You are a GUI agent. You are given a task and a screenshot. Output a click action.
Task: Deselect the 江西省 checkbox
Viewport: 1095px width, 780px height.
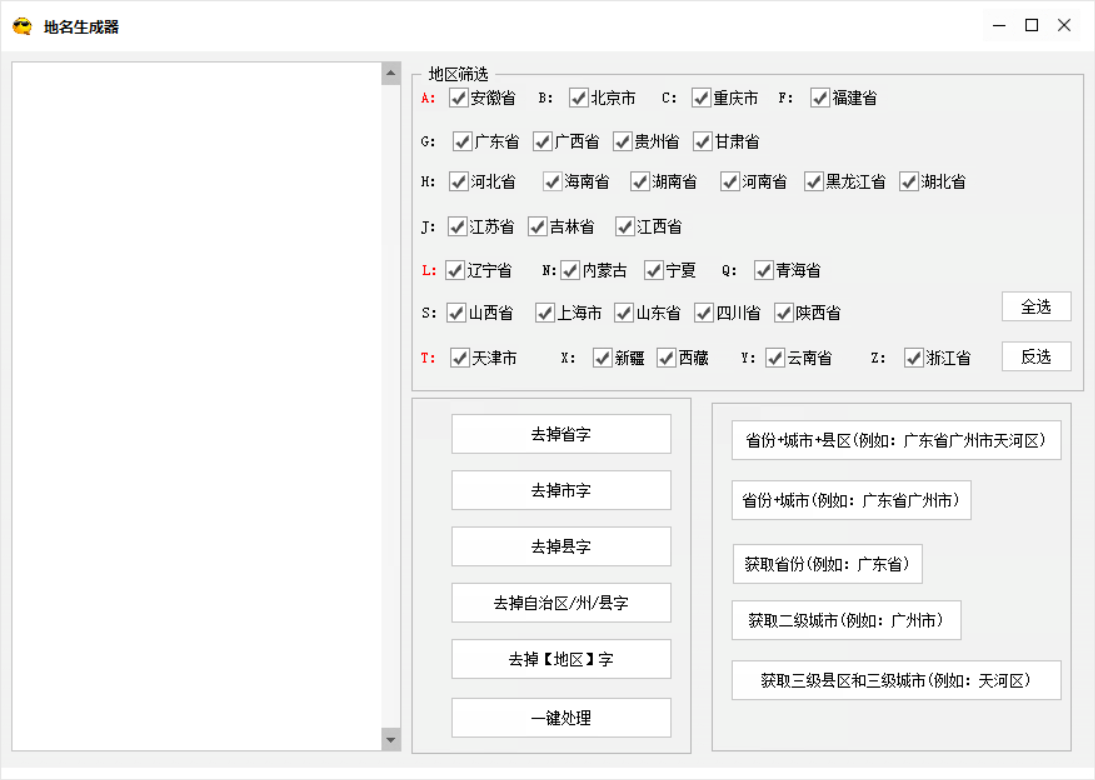tap(624, 226)
